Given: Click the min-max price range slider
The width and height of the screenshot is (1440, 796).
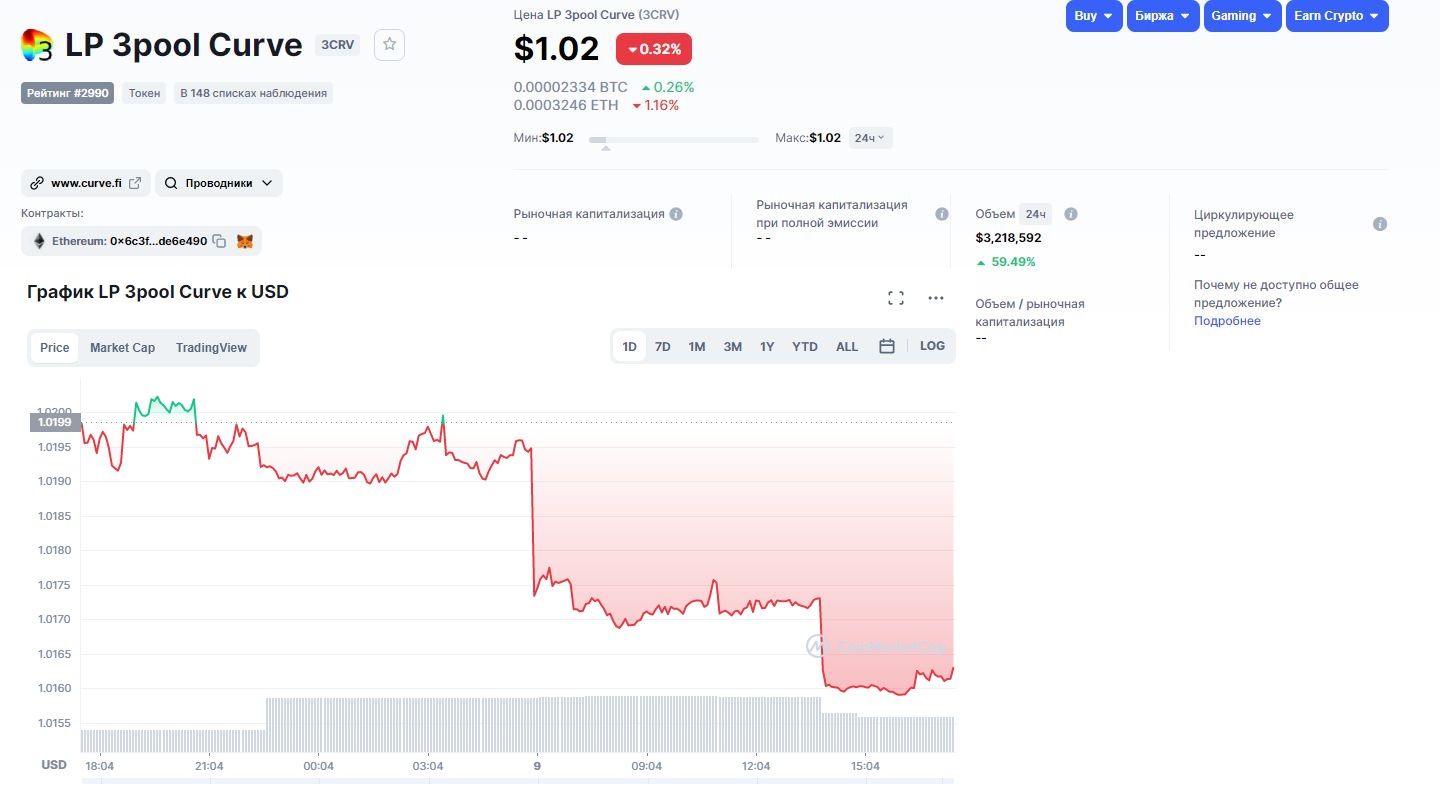Looking at the screenshot, I should 673,140.
